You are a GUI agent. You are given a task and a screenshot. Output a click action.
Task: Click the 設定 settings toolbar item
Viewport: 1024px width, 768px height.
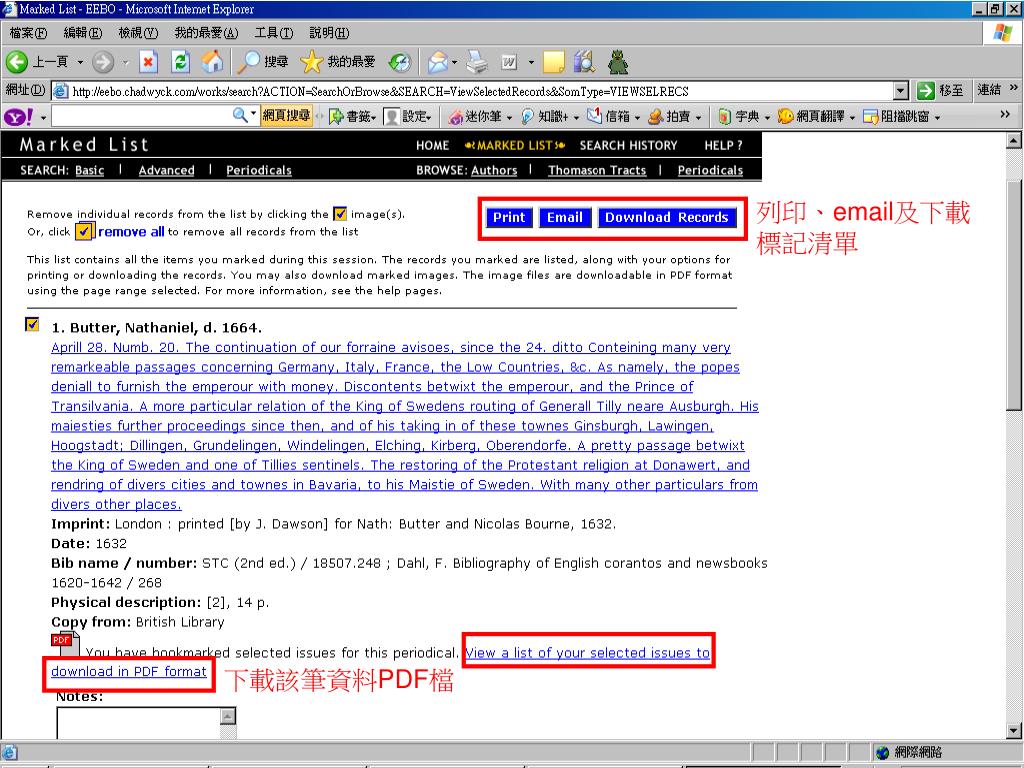coord(408,117)
